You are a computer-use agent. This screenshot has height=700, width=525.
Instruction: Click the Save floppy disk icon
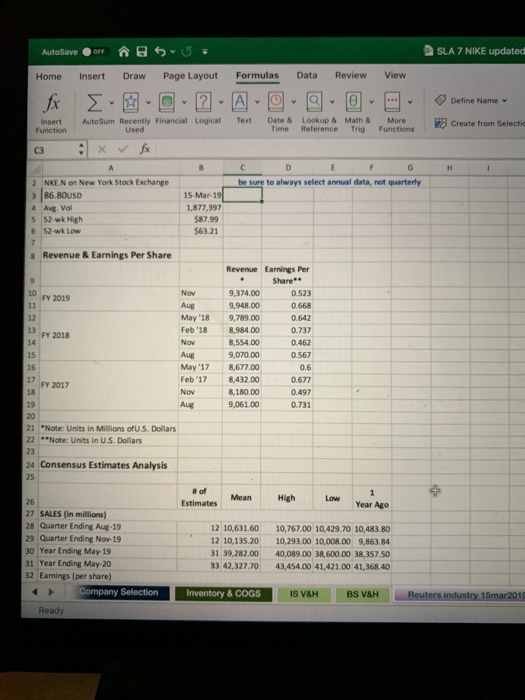pos(142,52)
